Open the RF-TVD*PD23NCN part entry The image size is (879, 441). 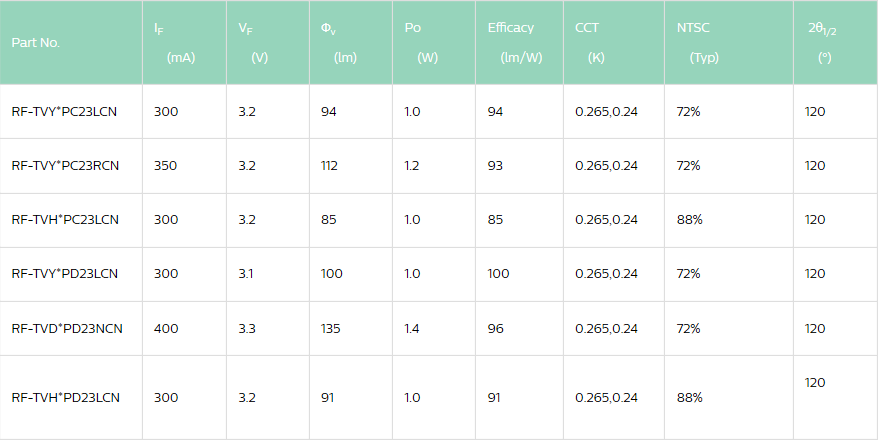click(65, 328)
